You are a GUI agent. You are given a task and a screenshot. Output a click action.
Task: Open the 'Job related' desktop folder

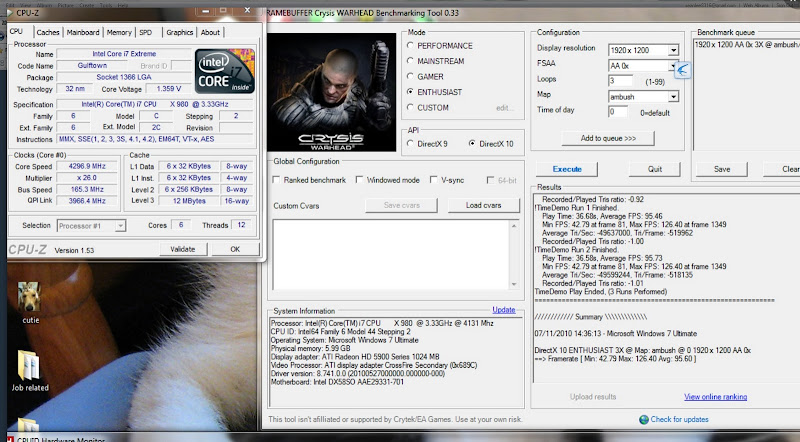click(x=30, y=367)
